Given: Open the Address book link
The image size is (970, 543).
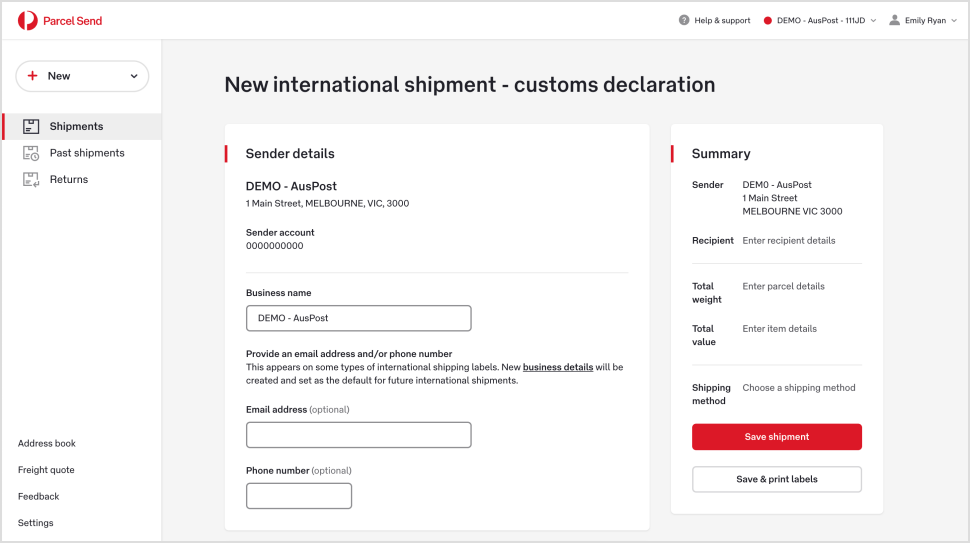Looking at the screenshot, I should (x=47, y=443).
